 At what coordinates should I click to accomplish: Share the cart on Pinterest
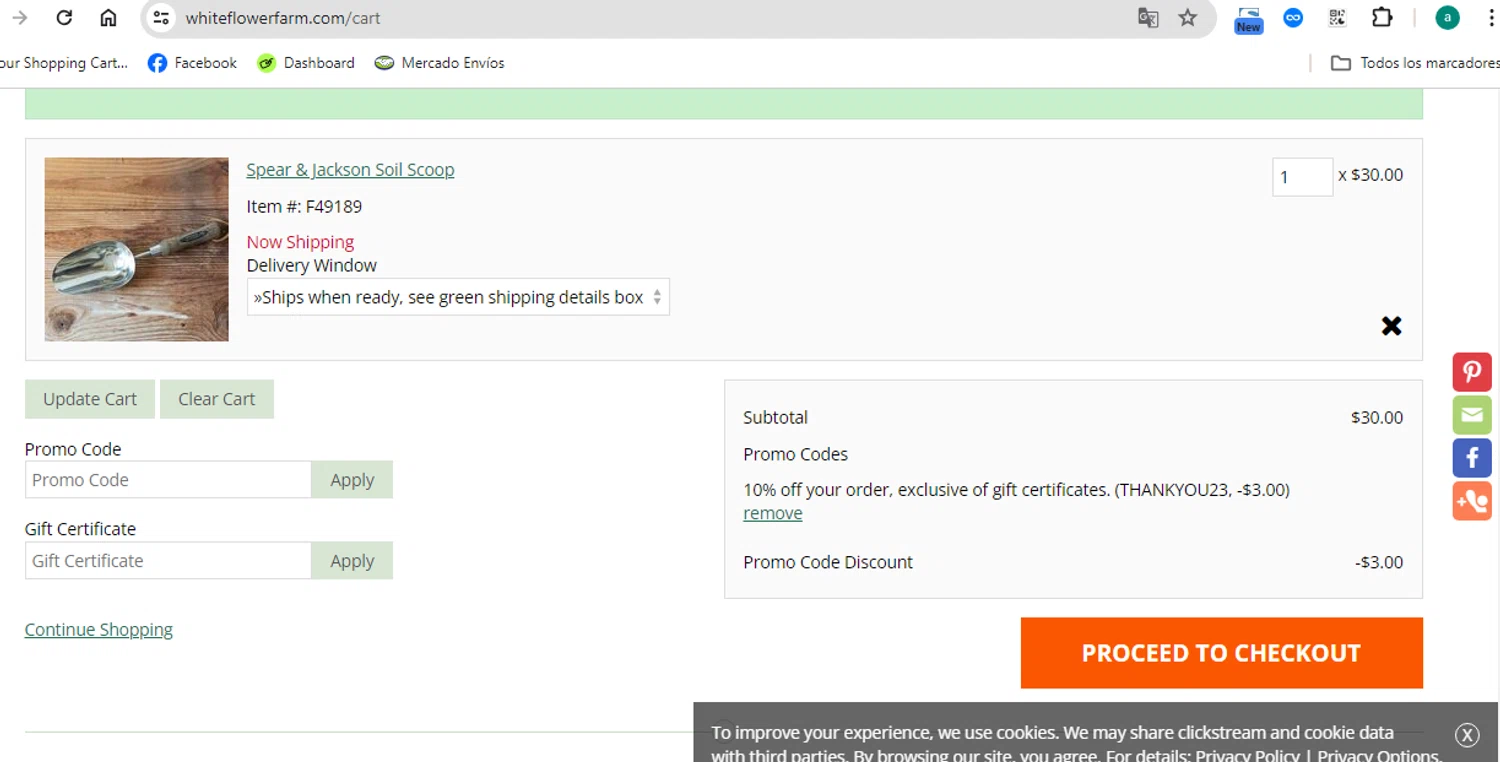(x=1472, y=372)
